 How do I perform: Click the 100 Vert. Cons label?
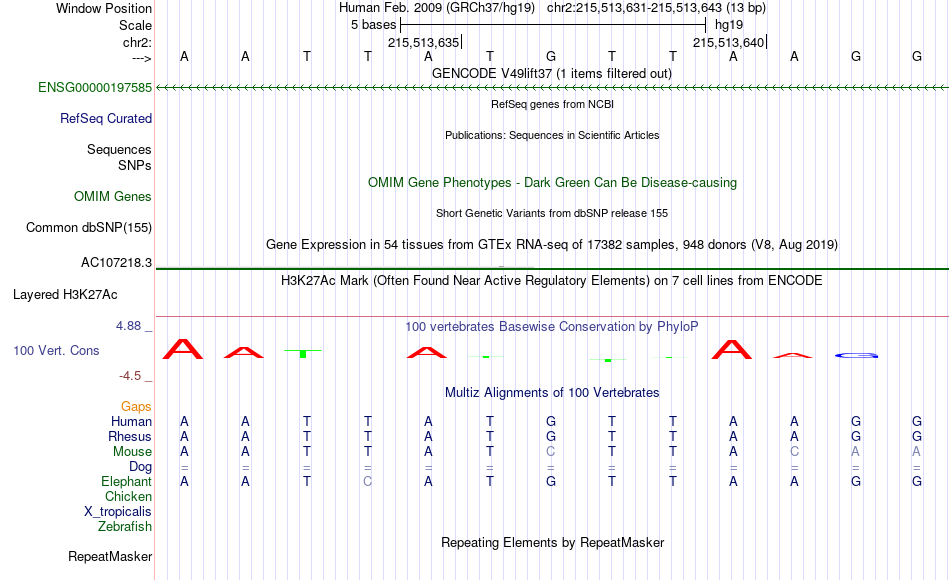(56, 350)
